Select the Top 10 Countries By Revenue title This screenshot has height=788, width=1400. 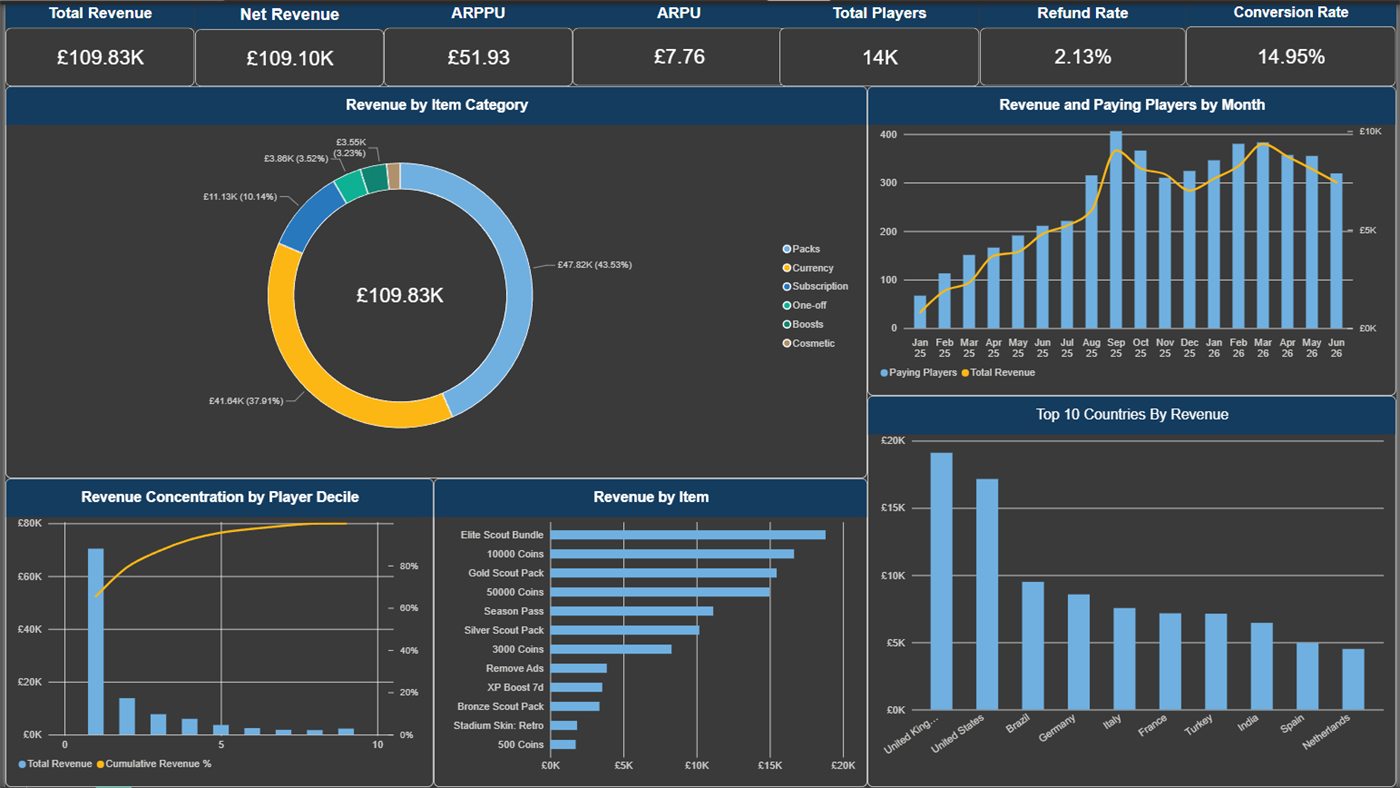(1132, 415)
